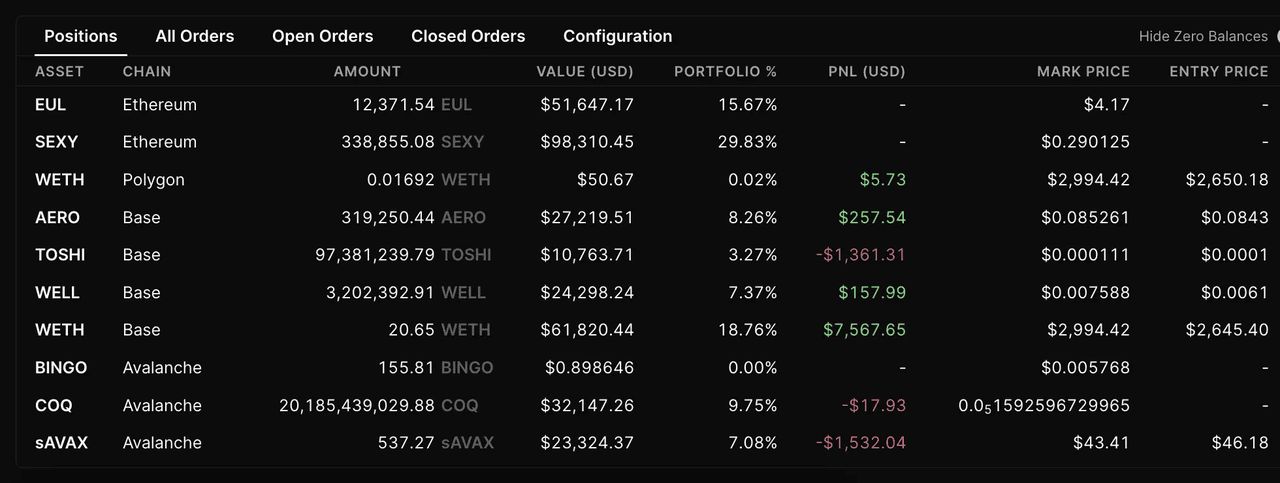Sort table by VALUE (USD) header
Viewport: 1280px width, 483px height.
pos(585,72)
